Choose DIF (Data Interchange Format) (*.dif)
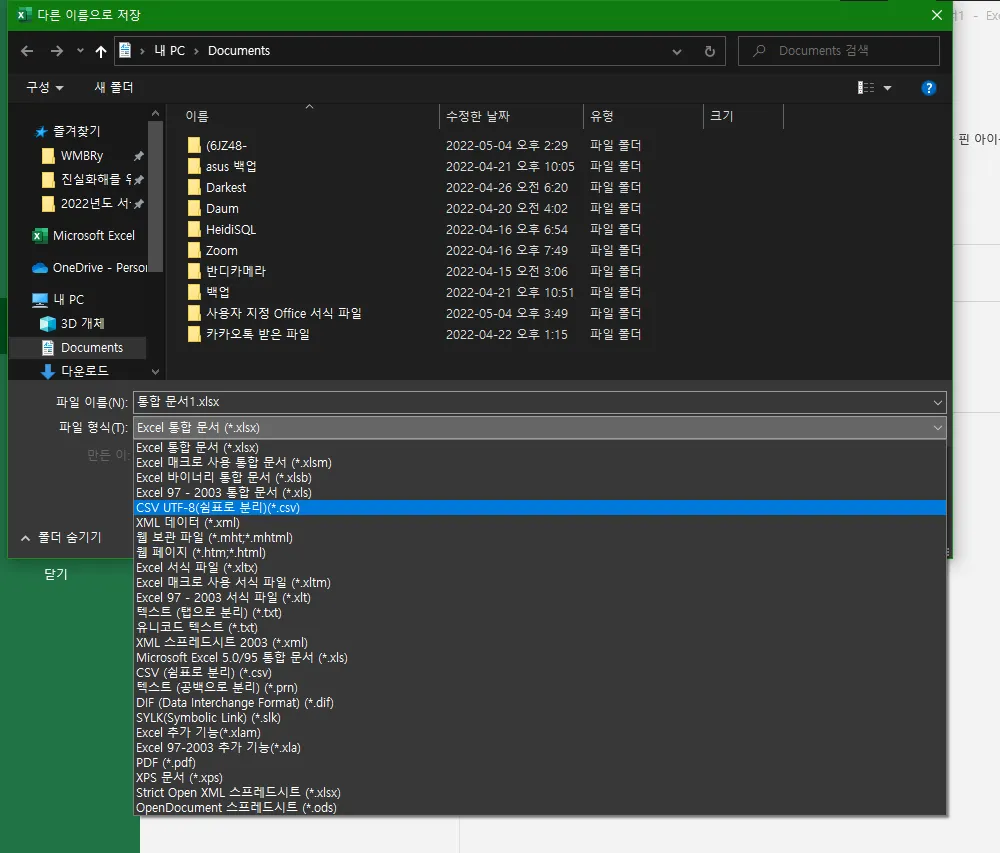Image resolution: width=1000 pixels, height=853 pixels. point(540,703)
